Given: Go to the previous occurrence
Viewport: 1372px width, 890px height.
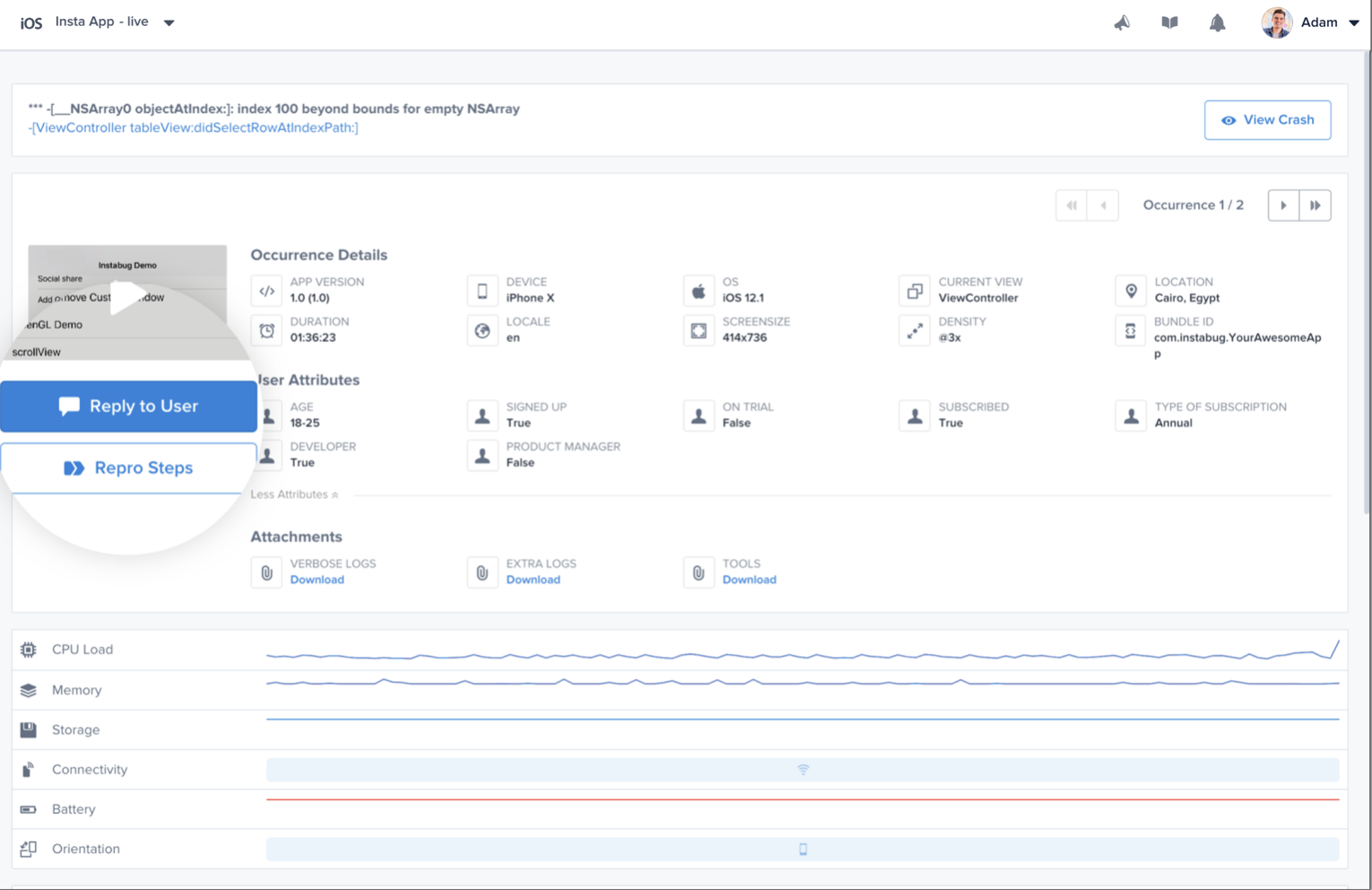Looking at the screenshot, I should [1103, 205].
